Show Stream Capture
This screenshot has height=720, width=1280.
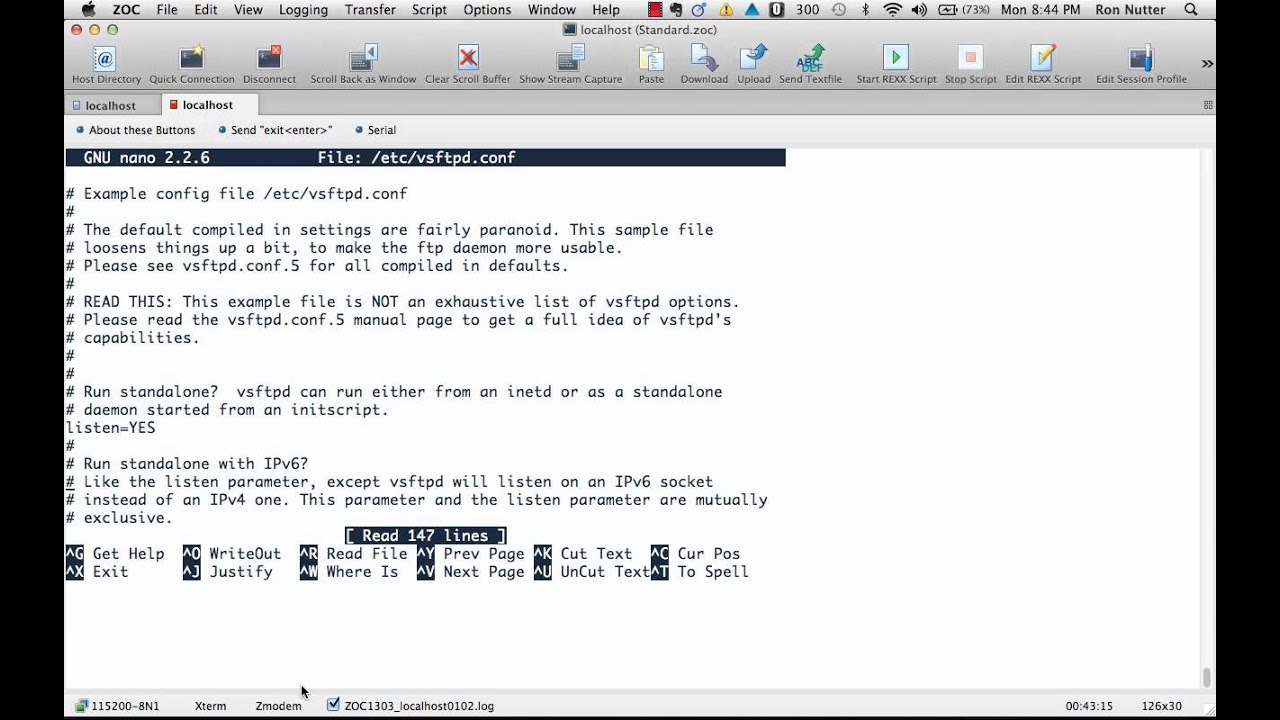click(x=570, y=64)
